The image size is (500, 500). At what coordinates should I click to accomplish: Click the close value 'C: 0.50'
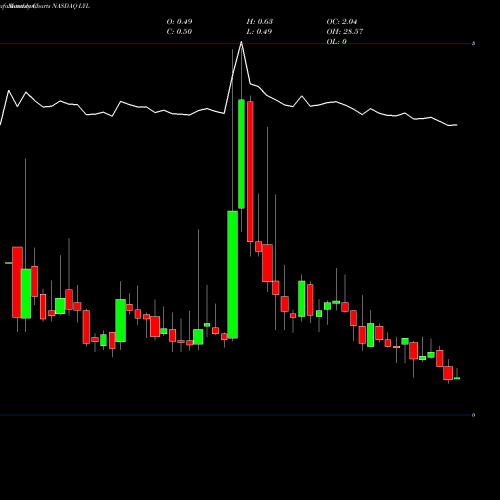[x=179, y=32]
